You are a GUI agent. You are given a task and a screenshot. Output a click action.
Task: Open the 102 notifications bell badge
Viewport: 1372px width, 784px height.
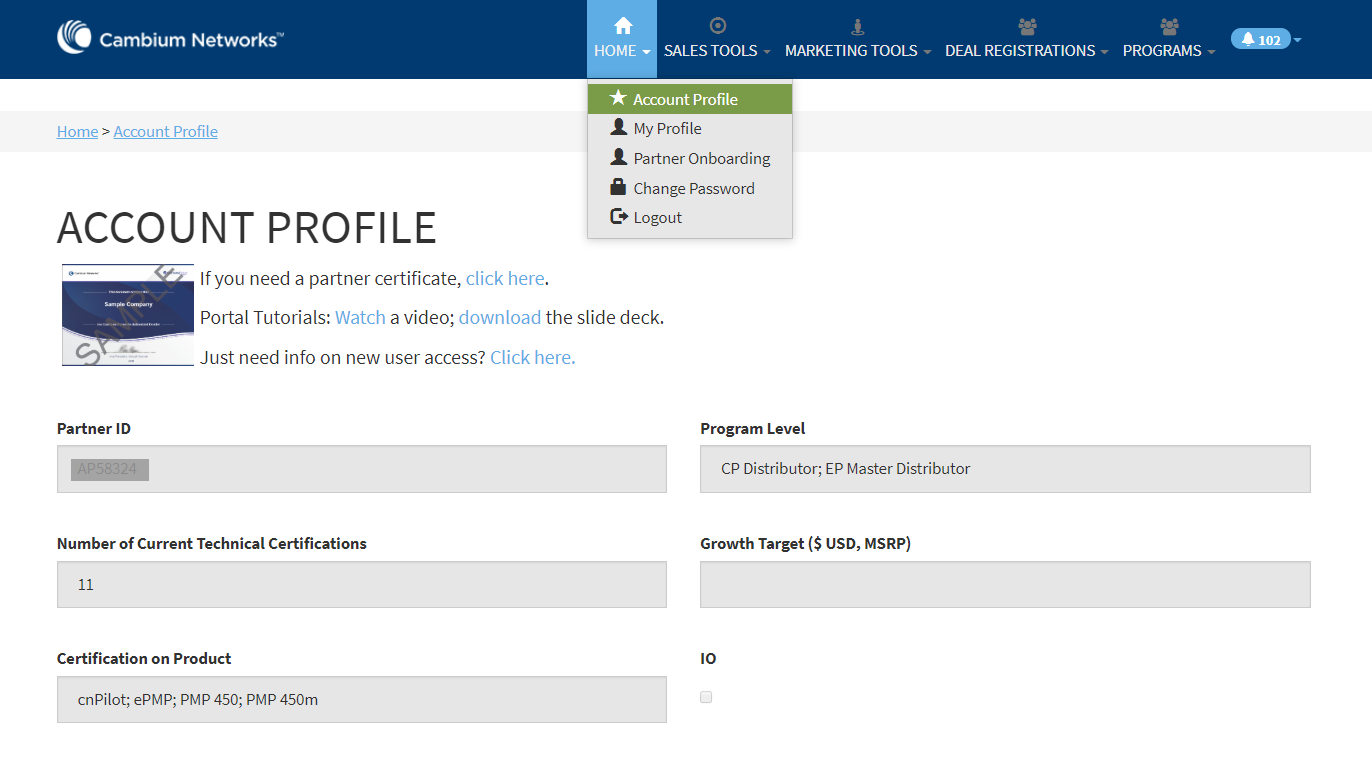[1261, 39]
